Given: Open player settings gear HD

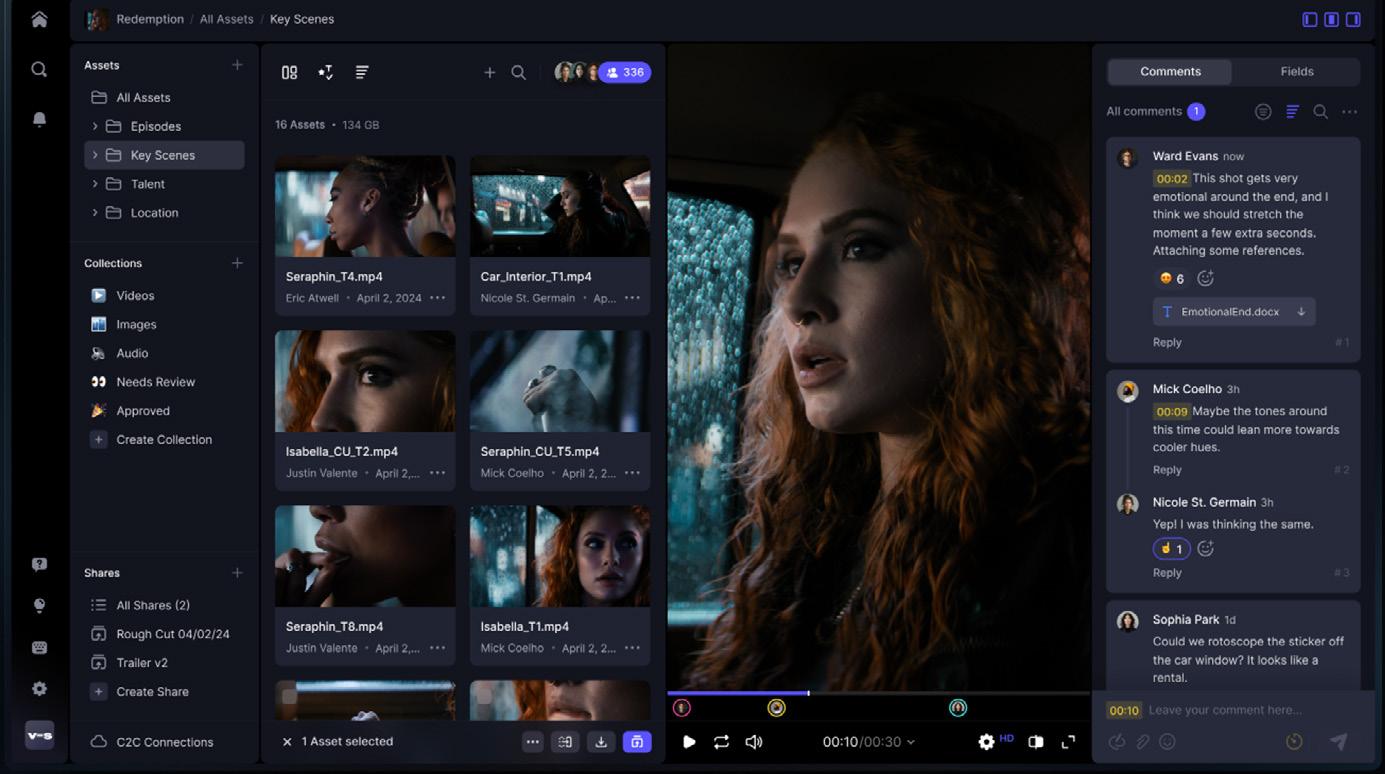Looking at the screenshot, I should pos(986,742).
